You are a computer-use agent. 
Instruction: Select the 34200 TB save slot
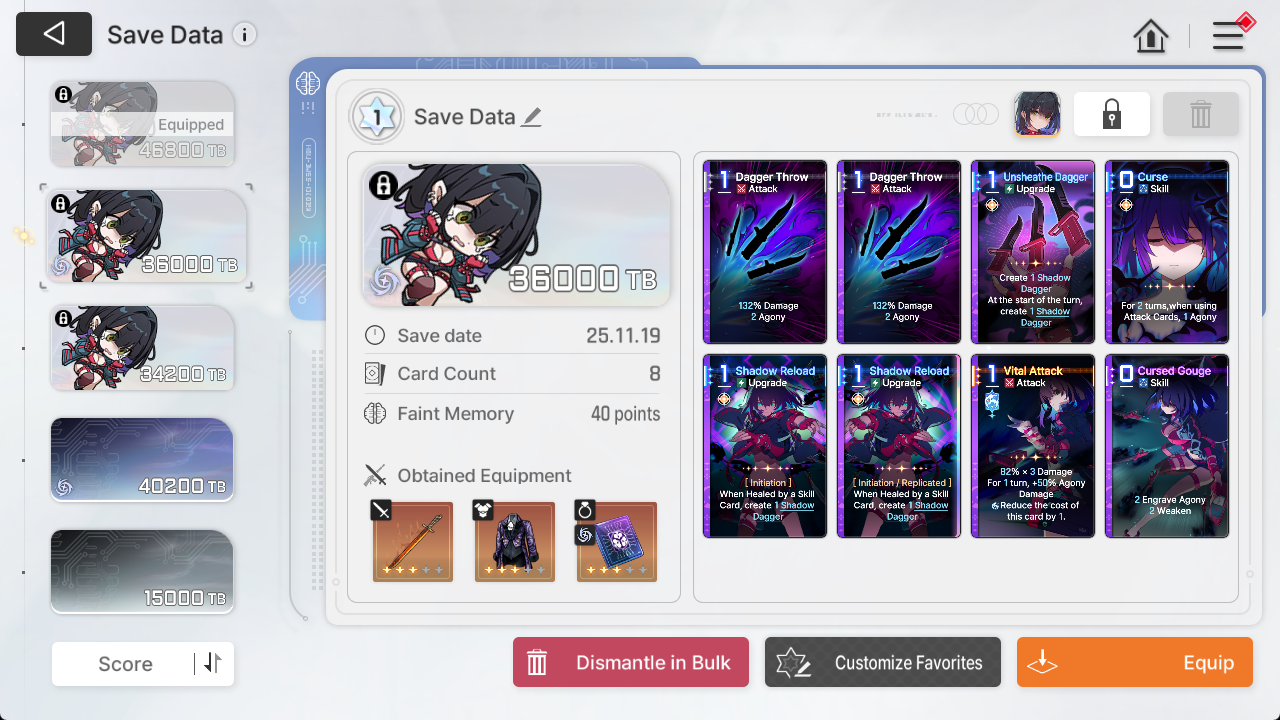143,348
